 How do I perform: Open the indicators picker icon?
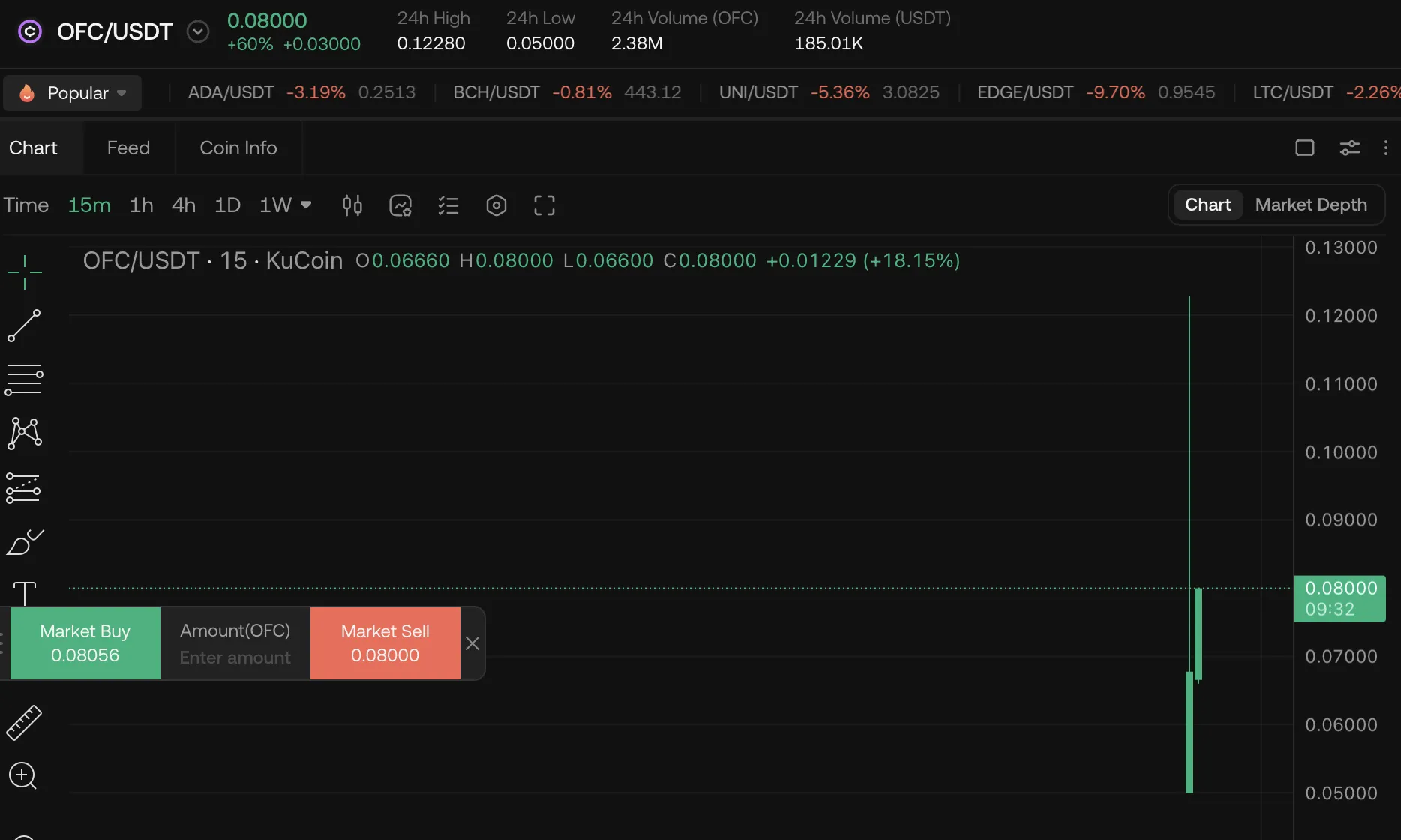click(400, 205)
